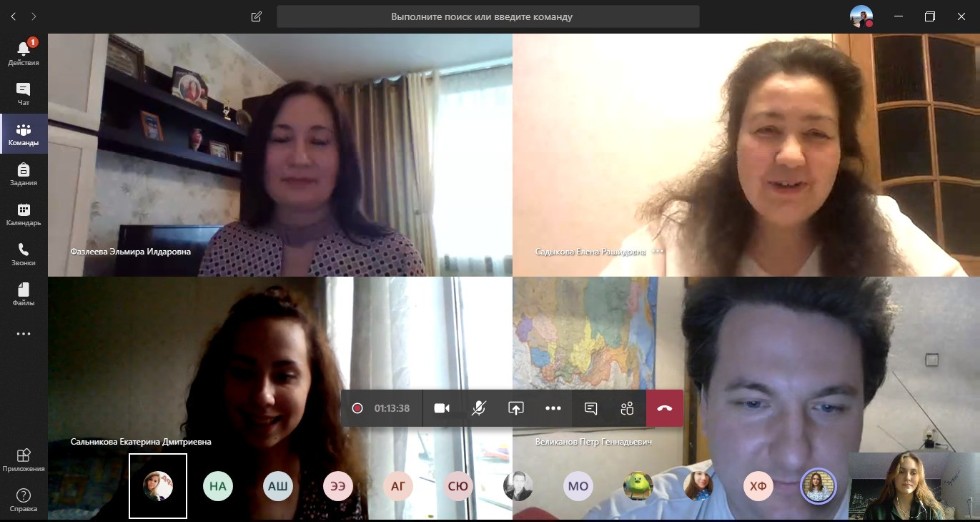Image resolution: width=980 pixels, height=522 pixels.
Task: Toggle the meeting chat panel
Action: [x=591, y=408]
